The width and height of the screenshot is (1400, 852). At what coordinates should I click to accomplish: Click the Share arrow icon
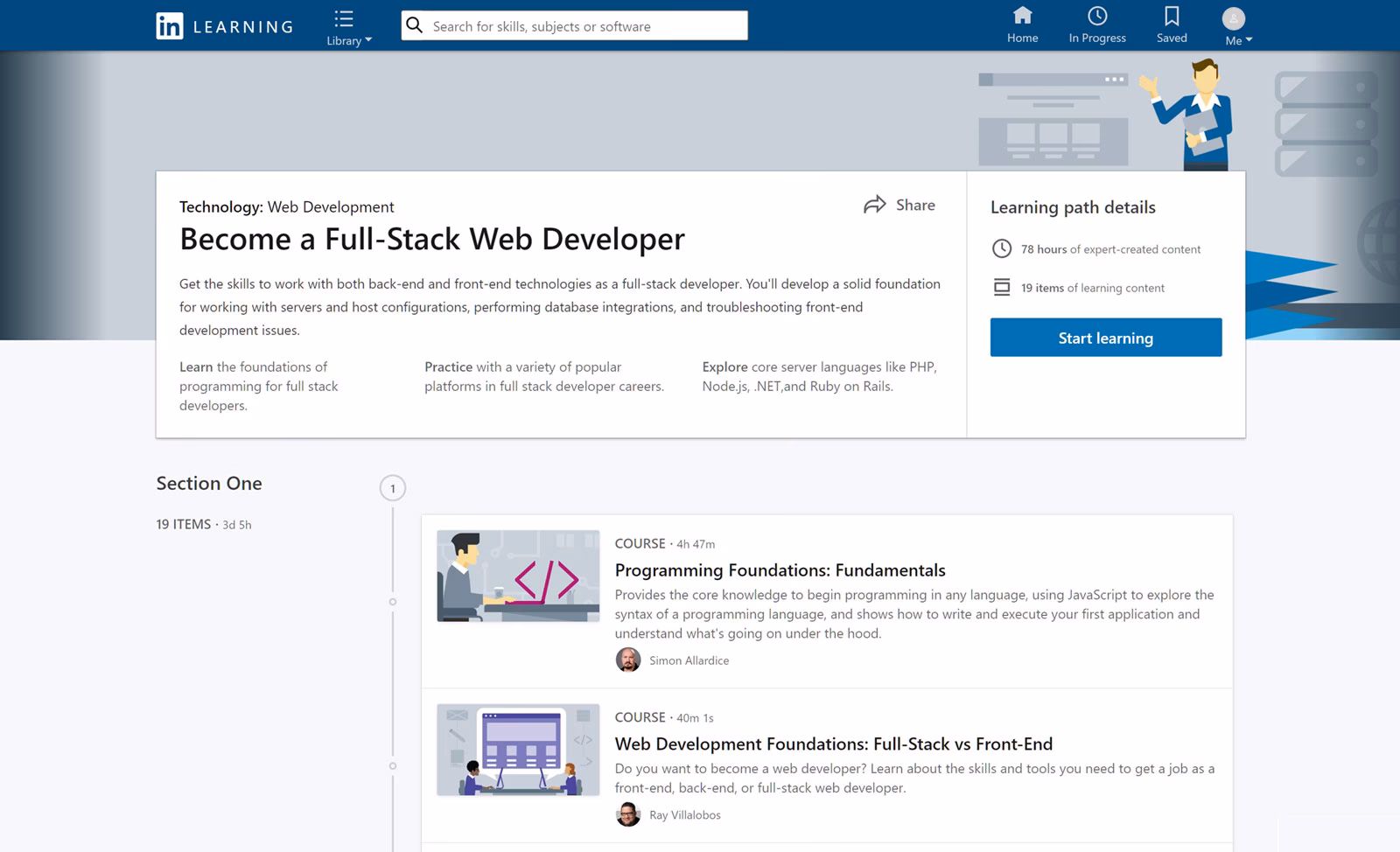coord(875,205)
